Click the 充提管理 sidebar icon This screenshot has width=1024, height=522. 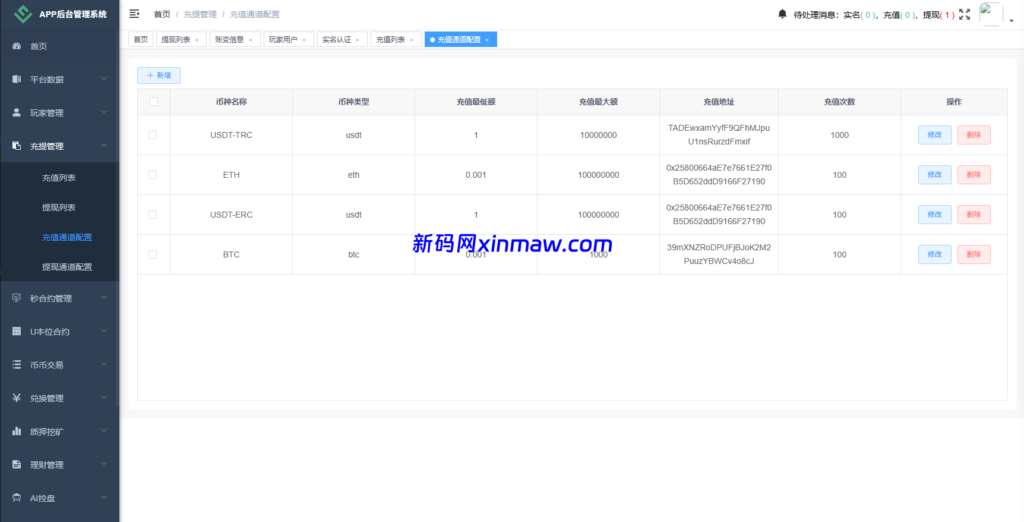17,146
